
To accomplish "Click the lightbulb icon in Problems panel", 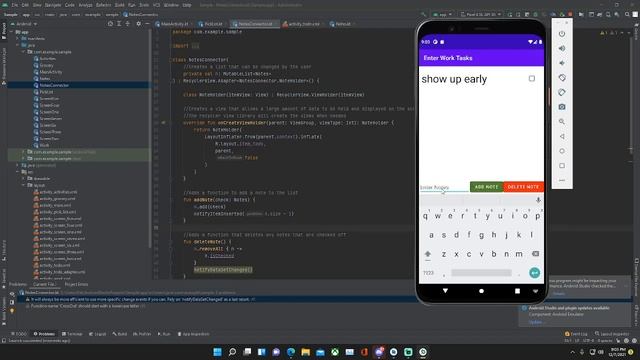I will [12, 311].
